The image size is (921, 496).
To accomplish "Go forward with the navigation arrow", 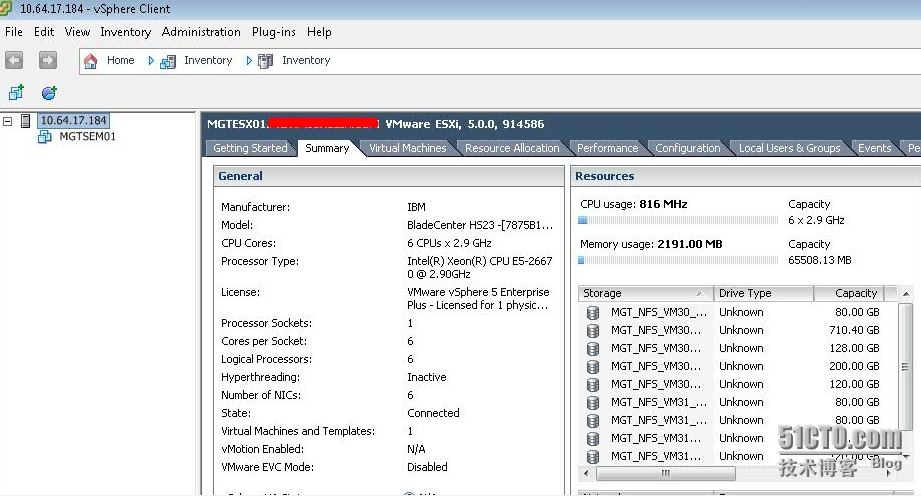I will click(x=48, y=60).
